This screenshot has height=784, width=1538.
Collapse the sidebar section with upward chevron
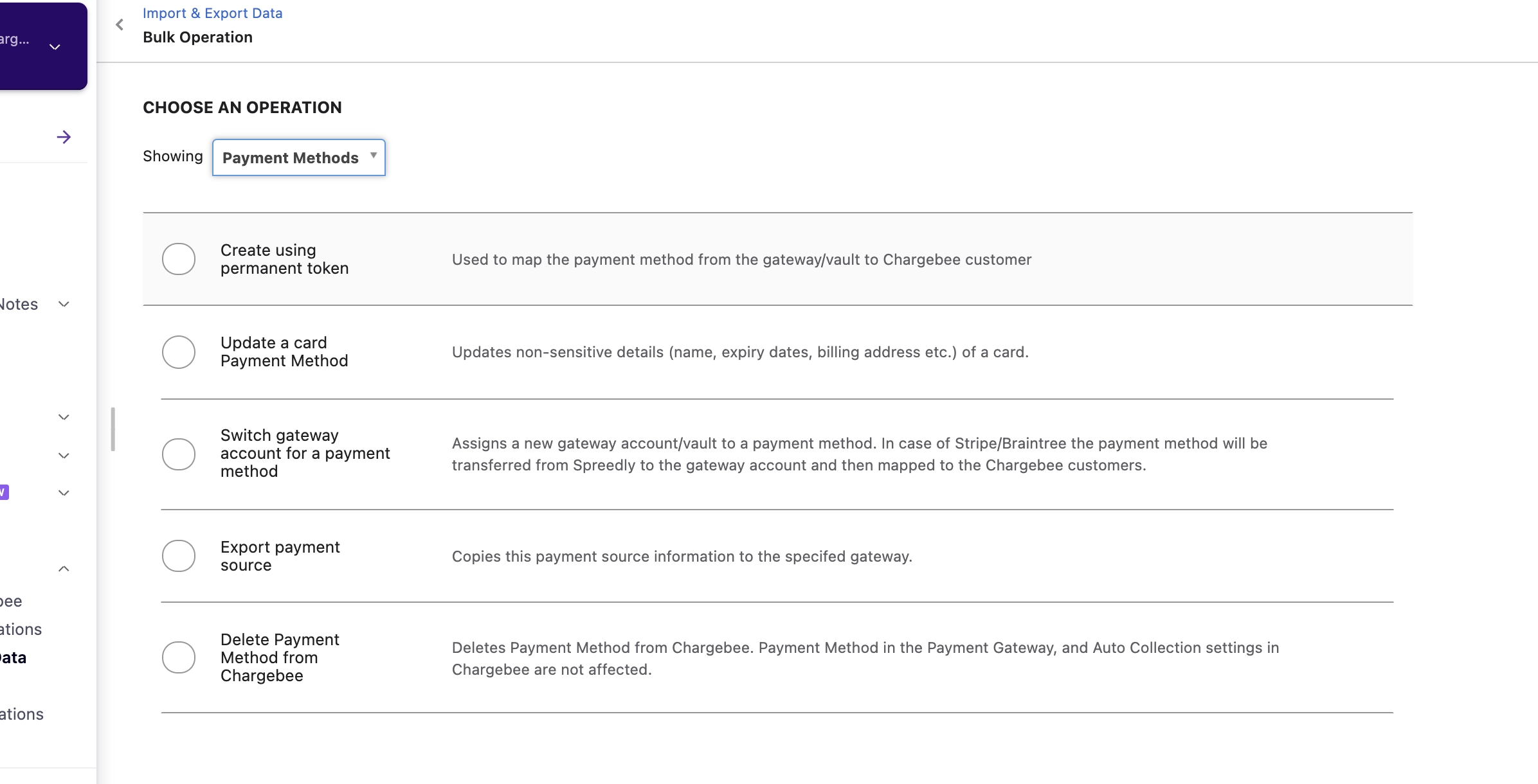click(64, 569)
